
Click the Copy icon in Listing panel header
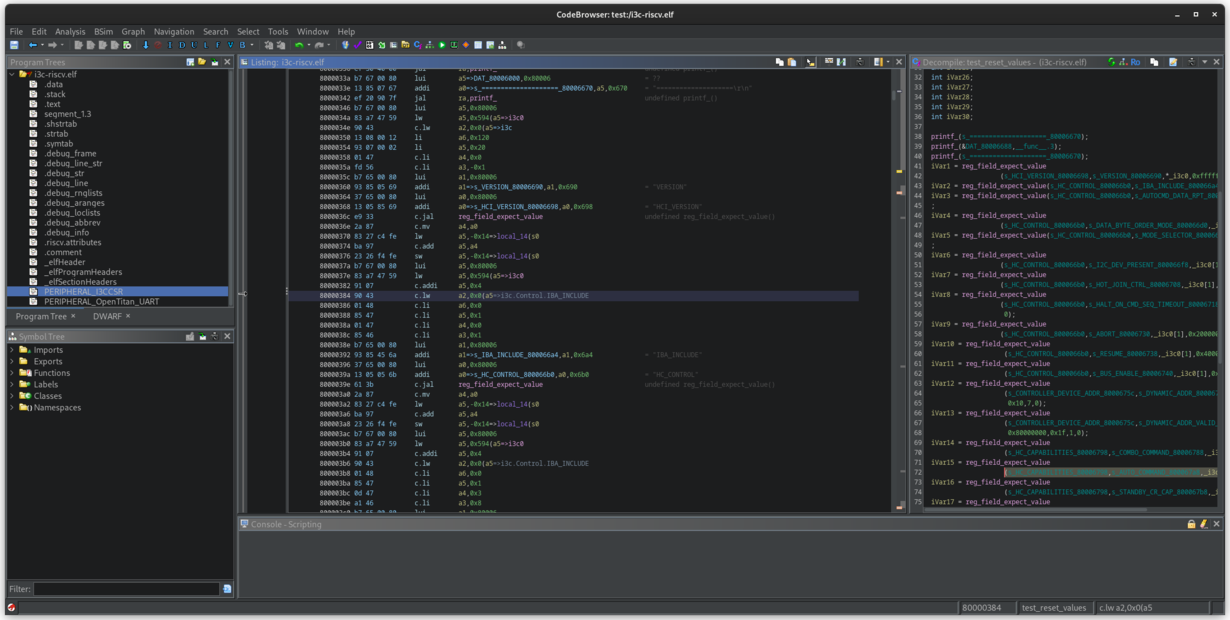[779, 62]
